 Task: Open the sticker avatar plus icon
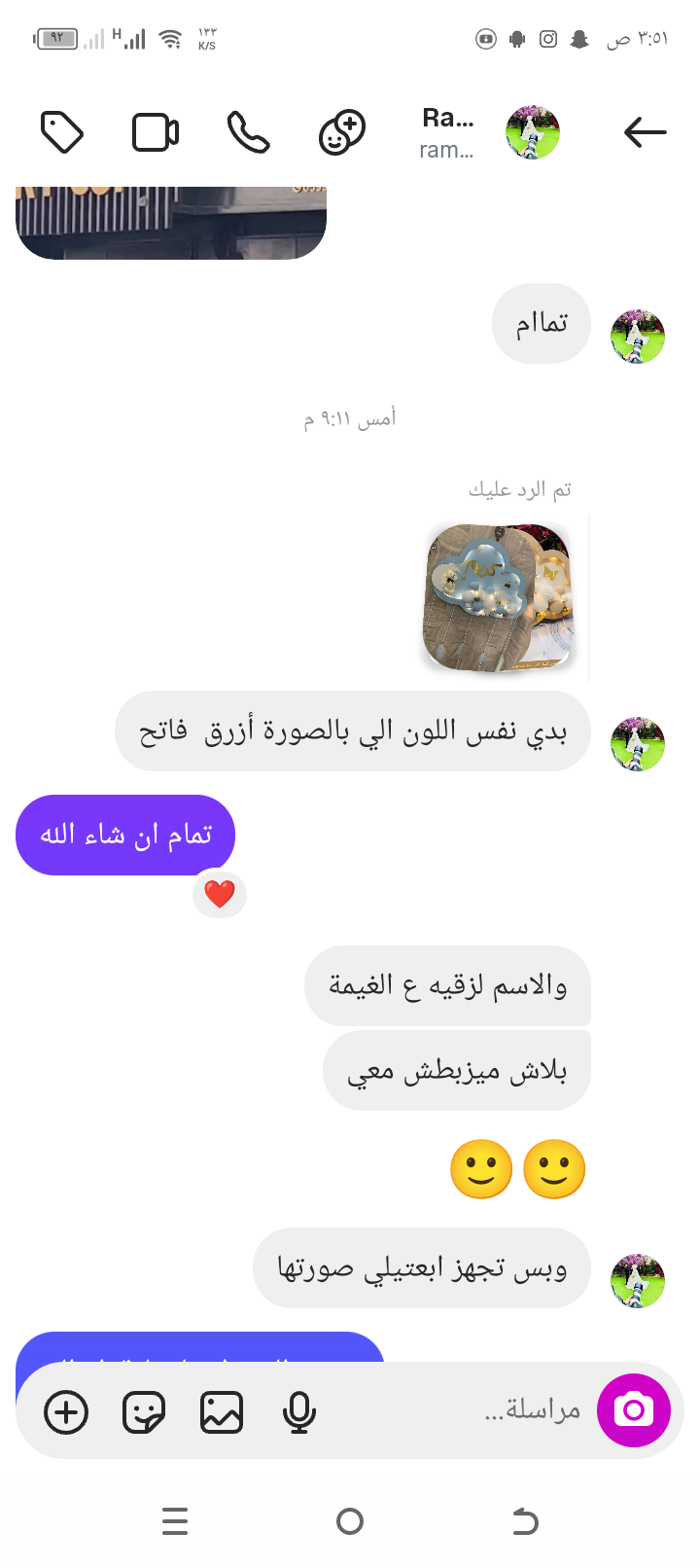342,132
